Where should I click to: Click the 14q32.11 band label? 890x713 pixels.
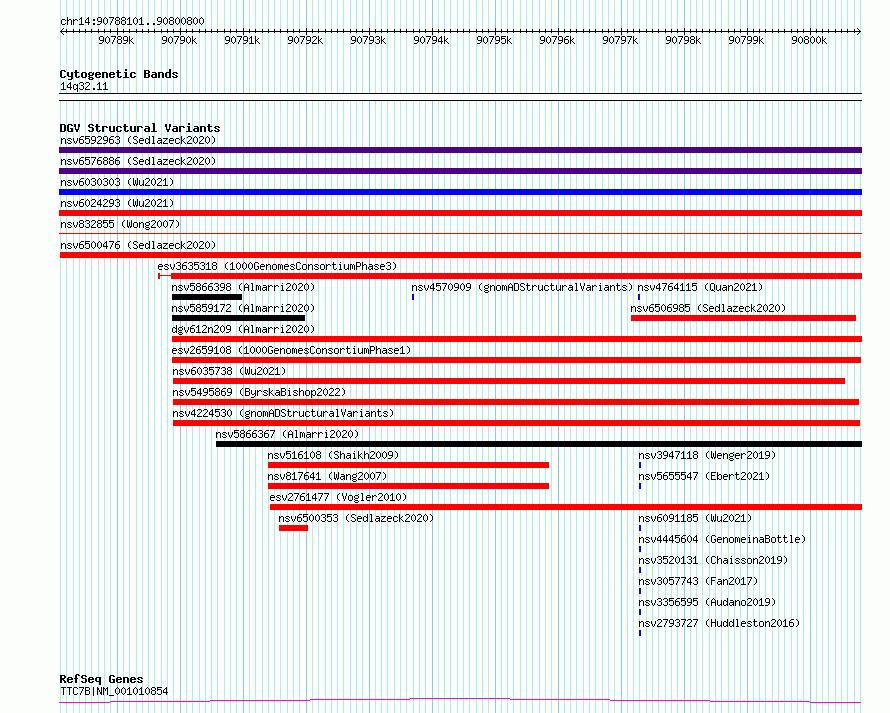(x=84, y=86)
